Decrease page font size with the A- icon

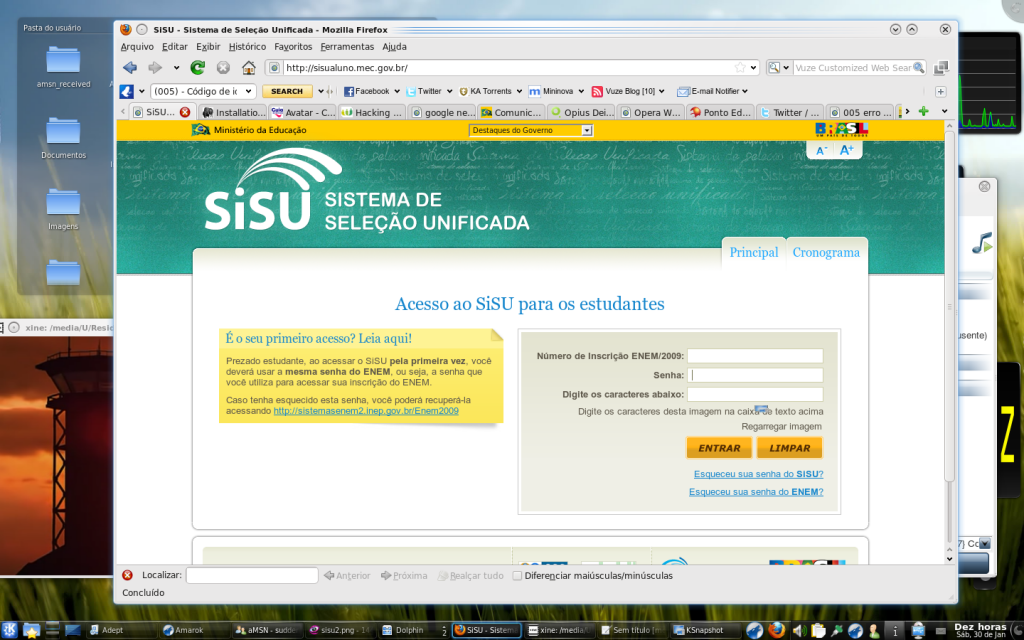[820, 147]
